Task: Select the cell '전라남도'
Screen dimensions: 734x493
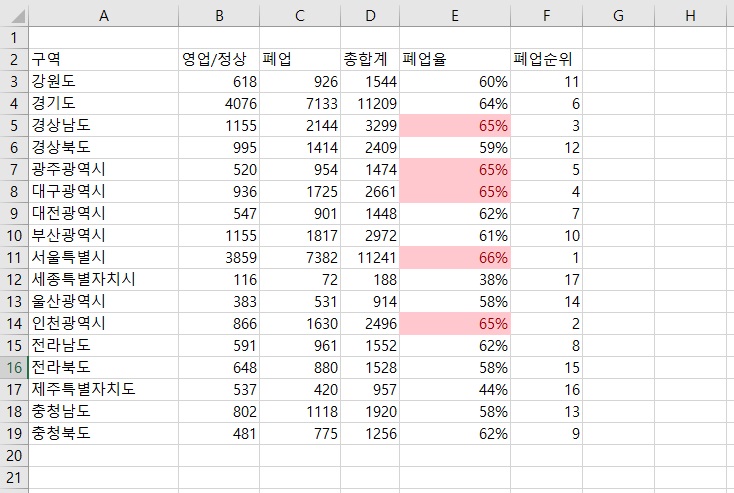Action: tap(103, 346)
